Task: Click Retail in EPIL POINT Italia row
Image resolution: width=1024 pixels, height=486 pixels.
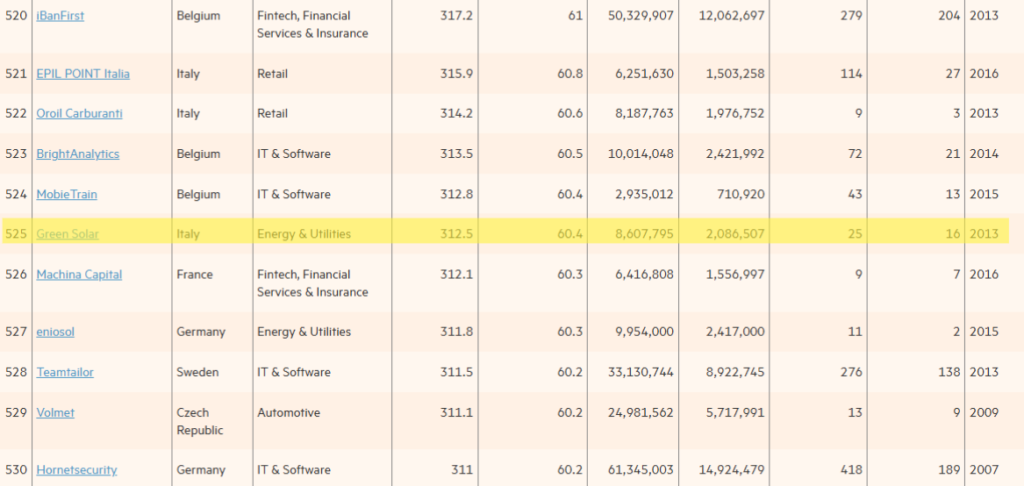Action: (272, 74)
